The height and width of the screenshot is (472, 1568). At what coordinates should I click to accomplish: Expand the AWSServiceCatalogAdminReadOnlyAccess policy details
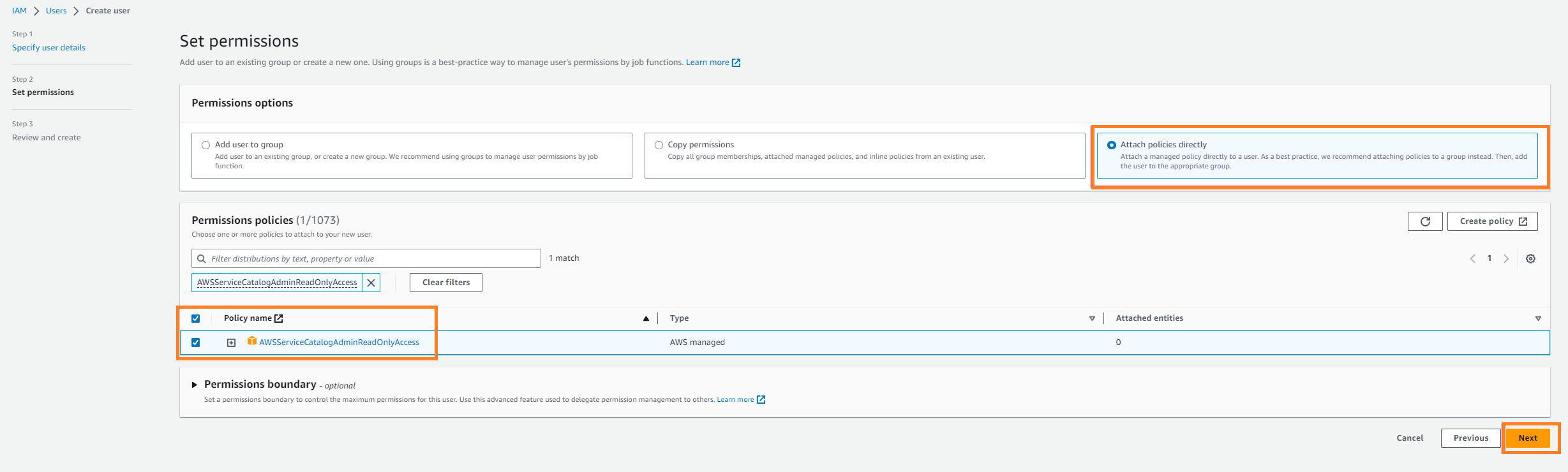[x=232, y=343]
